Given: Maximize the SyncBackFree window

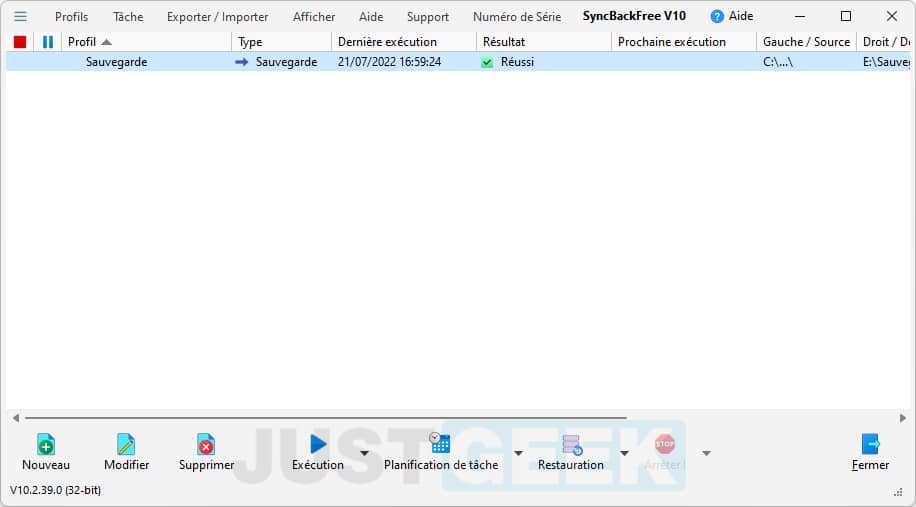Looking at the screenshot, I should [845, 16].
